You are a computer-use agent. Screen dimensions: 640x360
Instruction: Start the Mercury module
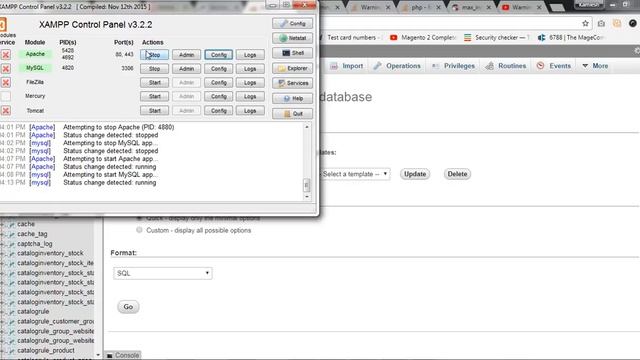[x=154, y=96]
